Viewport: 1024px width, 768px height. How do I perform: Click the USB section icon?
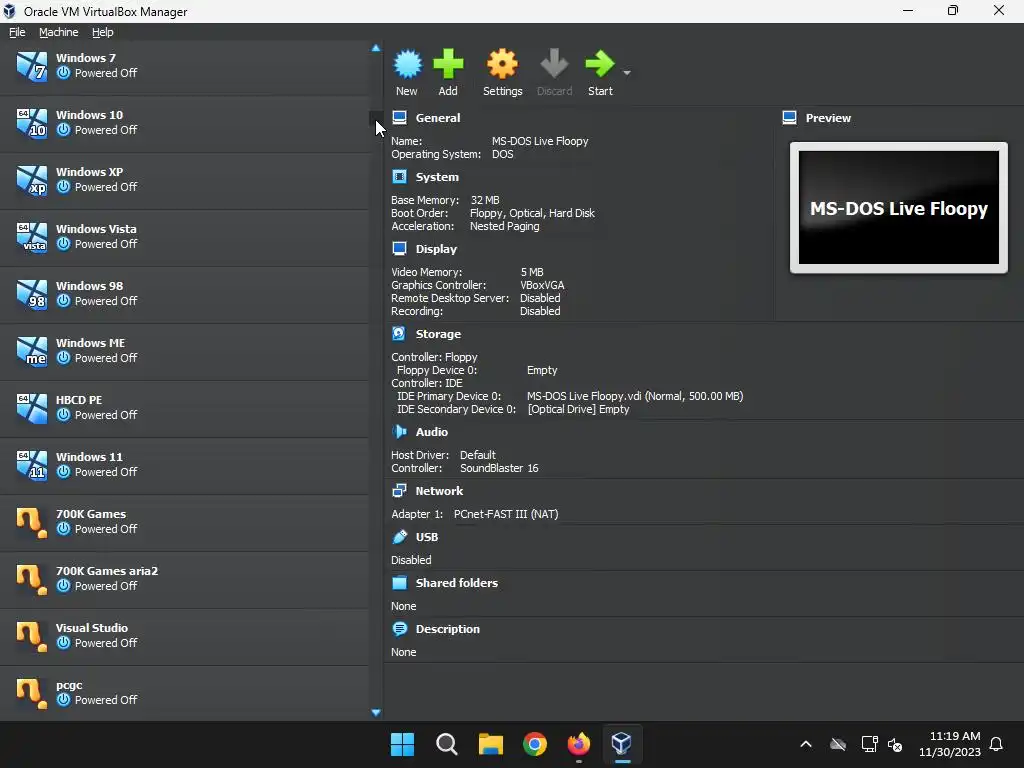[399, 537]
